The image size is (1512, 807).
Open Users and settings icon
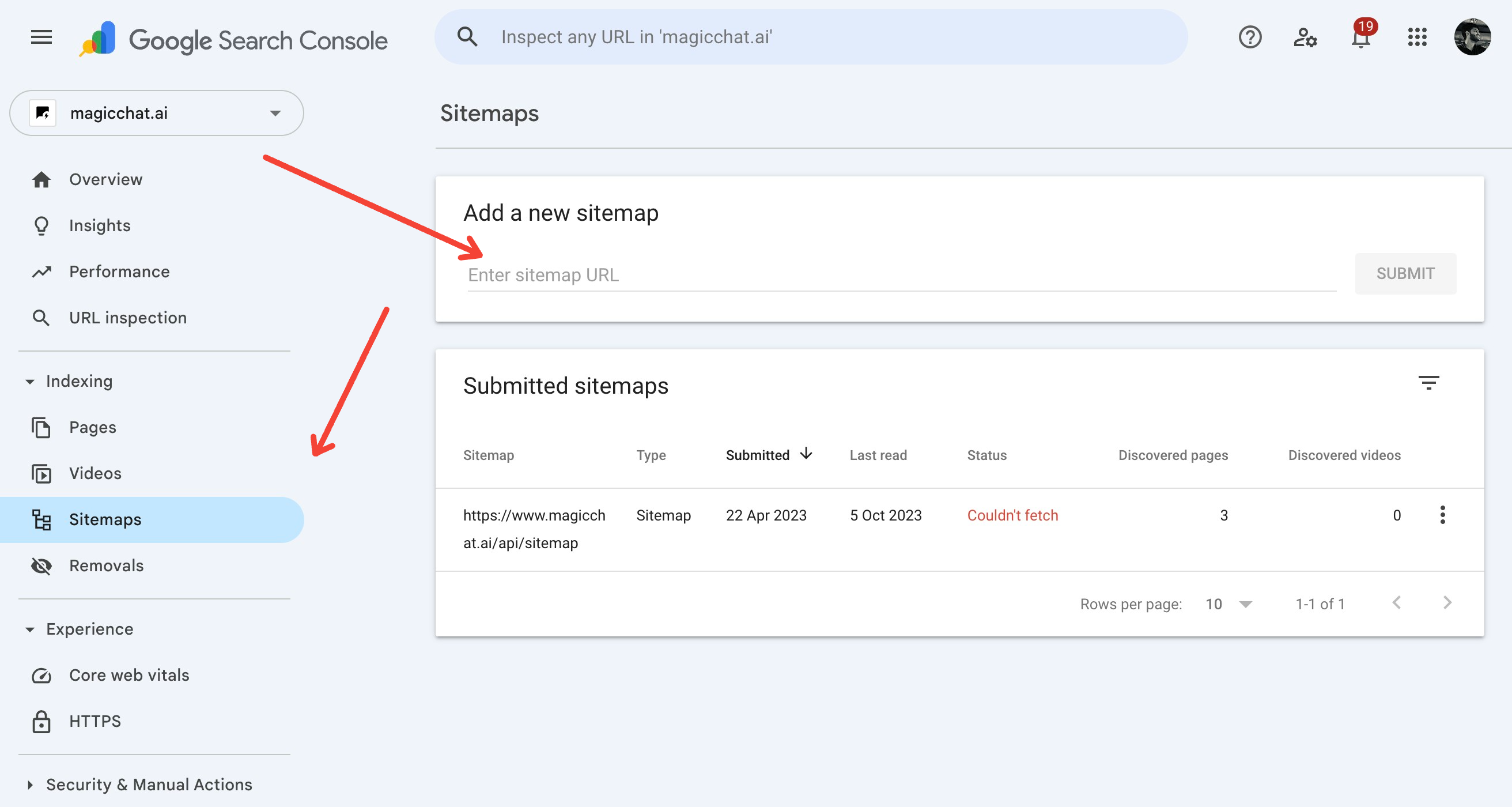[x=1305, y=37]
